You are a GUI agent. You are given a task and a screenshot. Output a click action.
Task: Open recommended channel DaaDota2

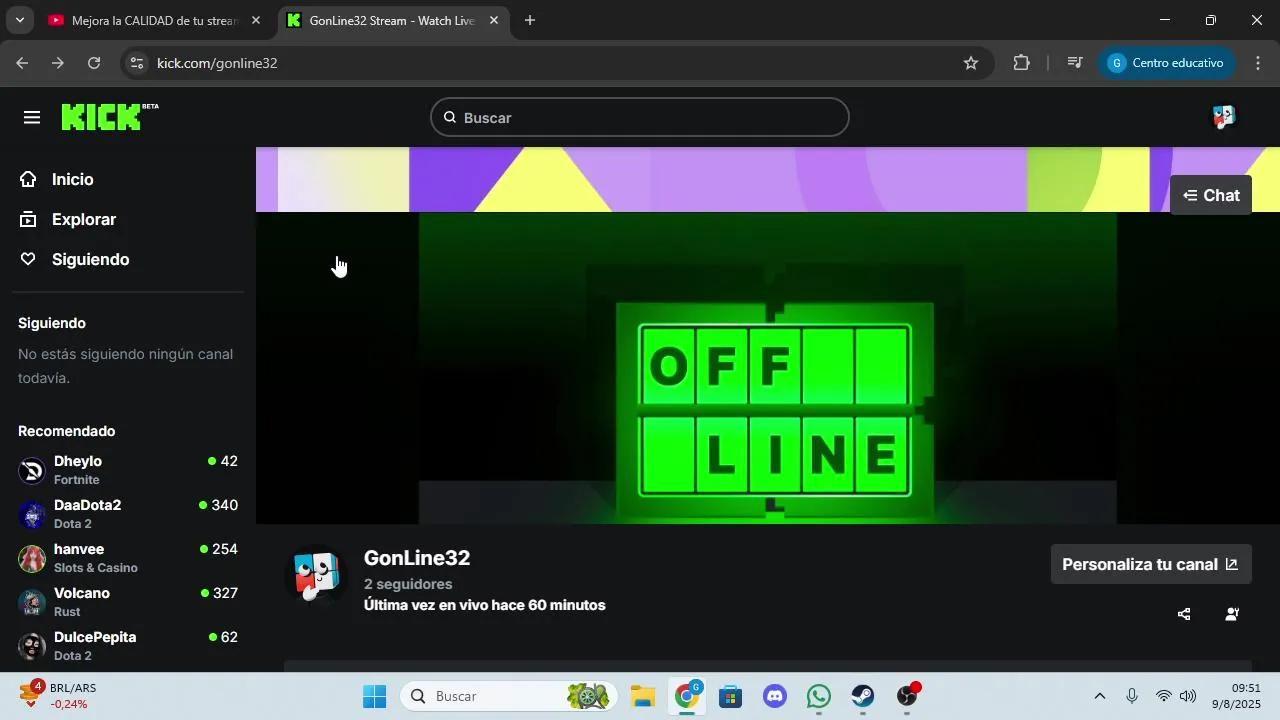128,514
